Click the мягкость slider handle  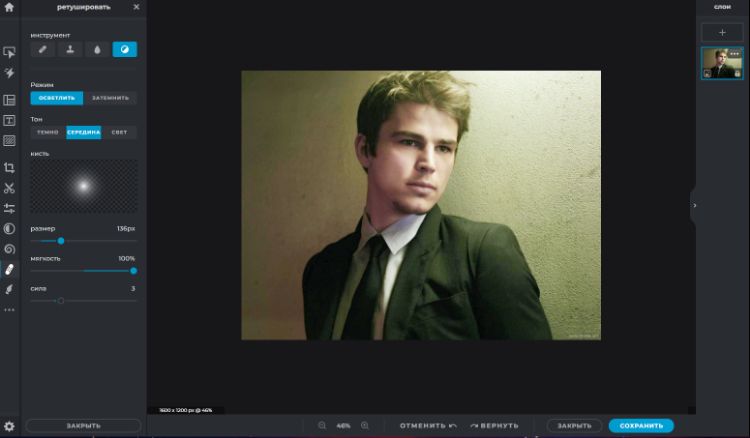tap(133, 271)
